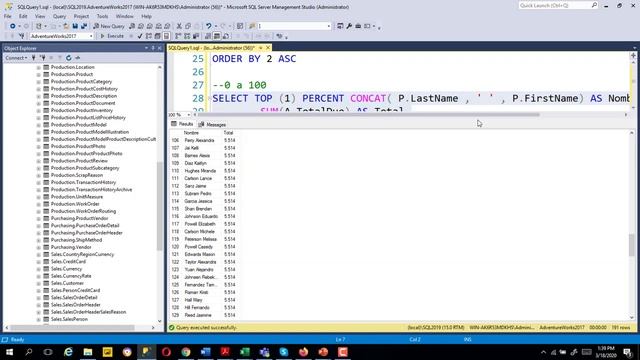This screenshot has height=360, width=640.
Task: Click the Parse checkmark icon
Action: [140, 36]
